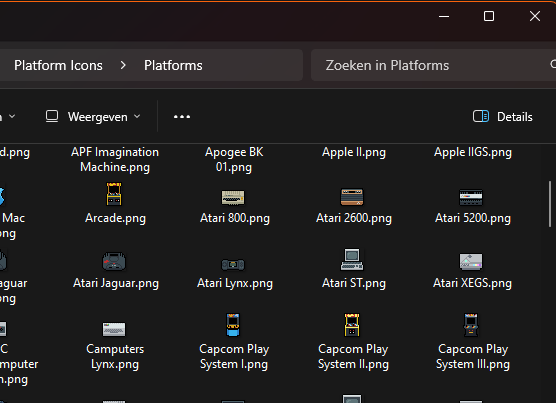
Task: Click the Weergeven view layout icon
Action: [x=52, y=116]
